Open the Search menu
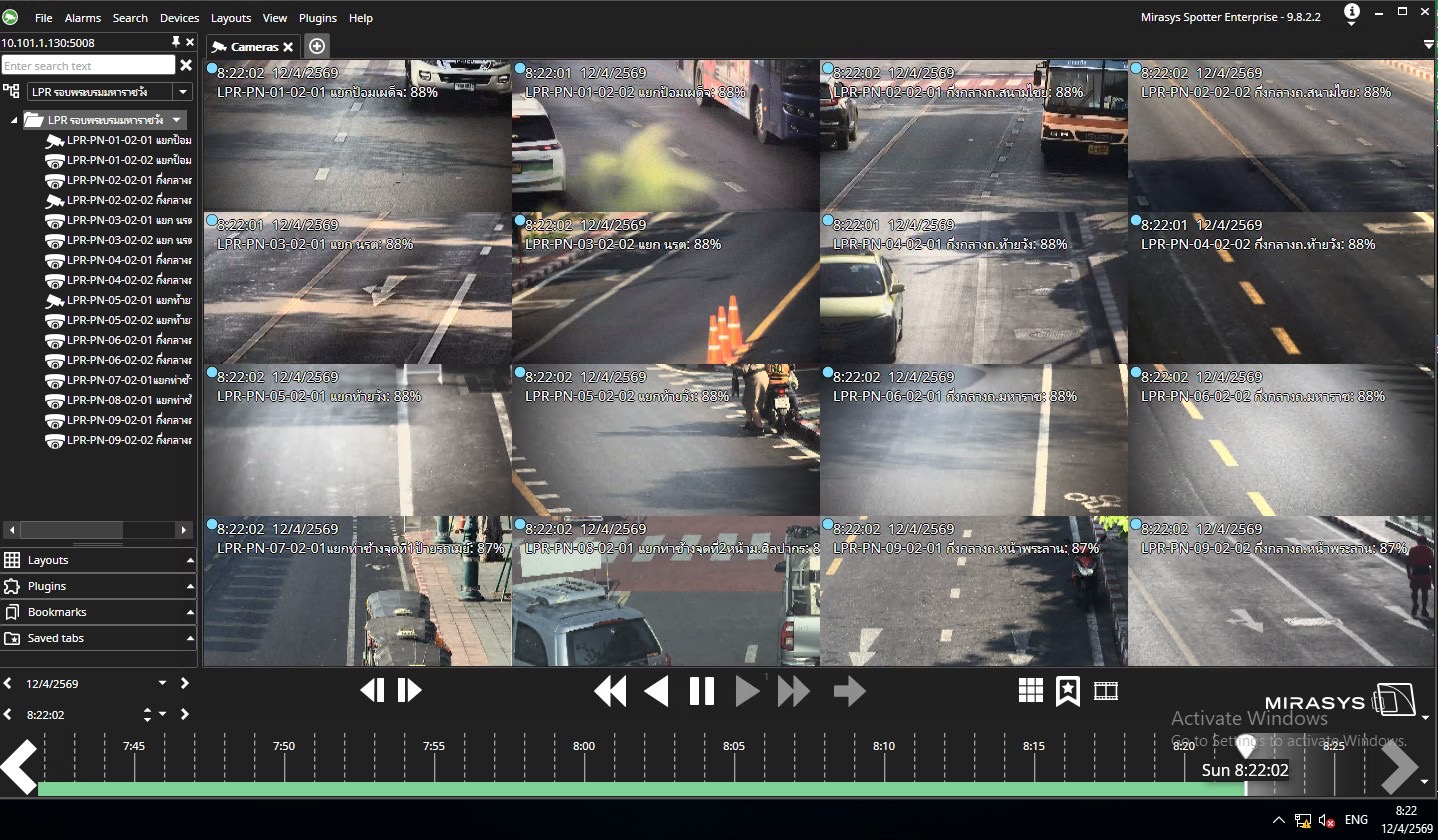 (130, 18)
